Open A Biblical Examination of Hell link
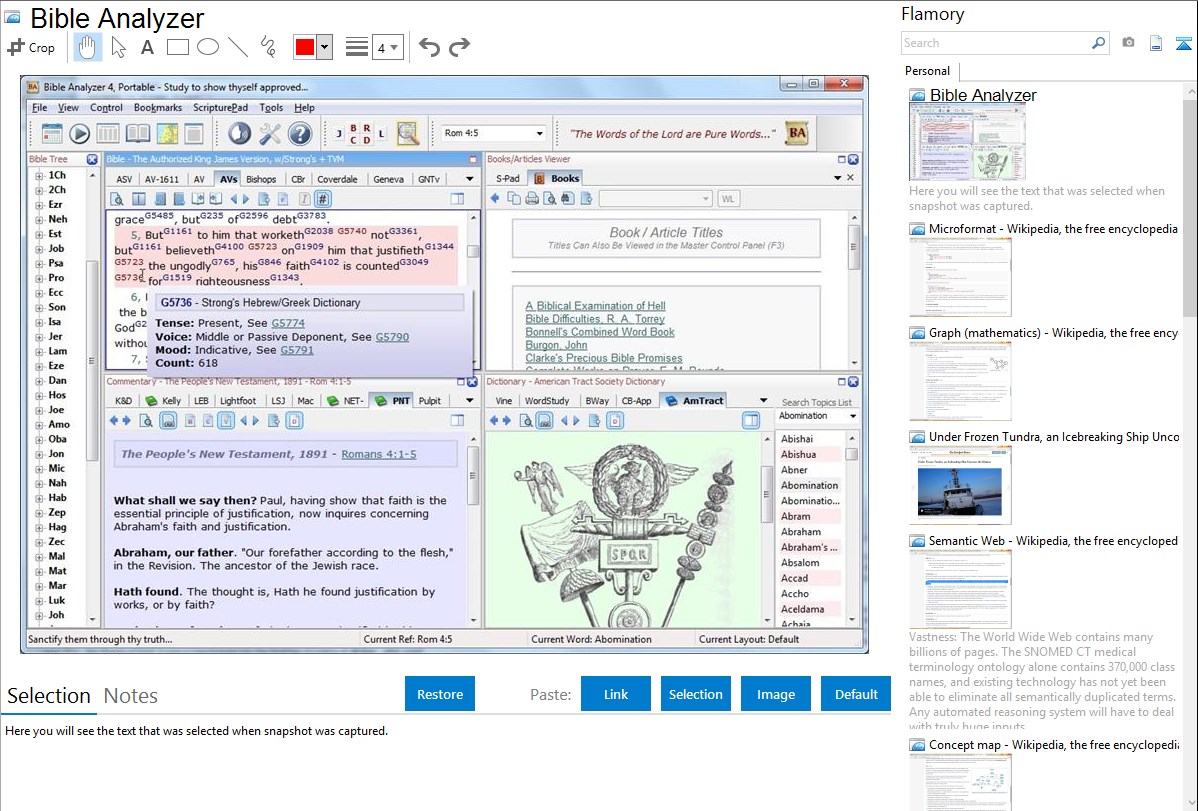 coord(595,306)
